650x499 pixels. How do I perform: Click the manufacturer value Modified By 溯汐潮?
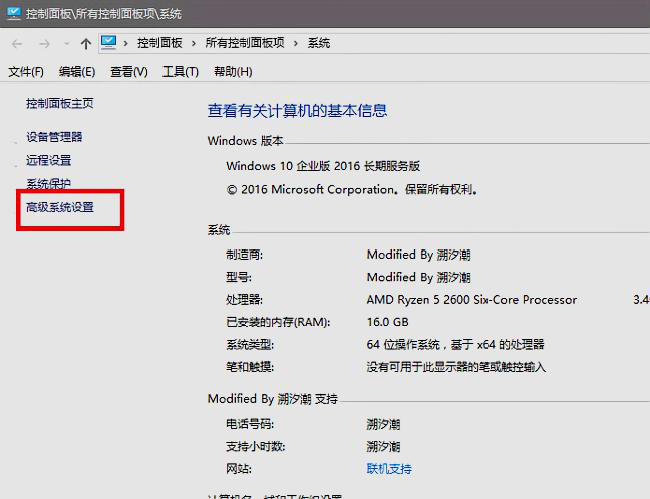[418, 254]
